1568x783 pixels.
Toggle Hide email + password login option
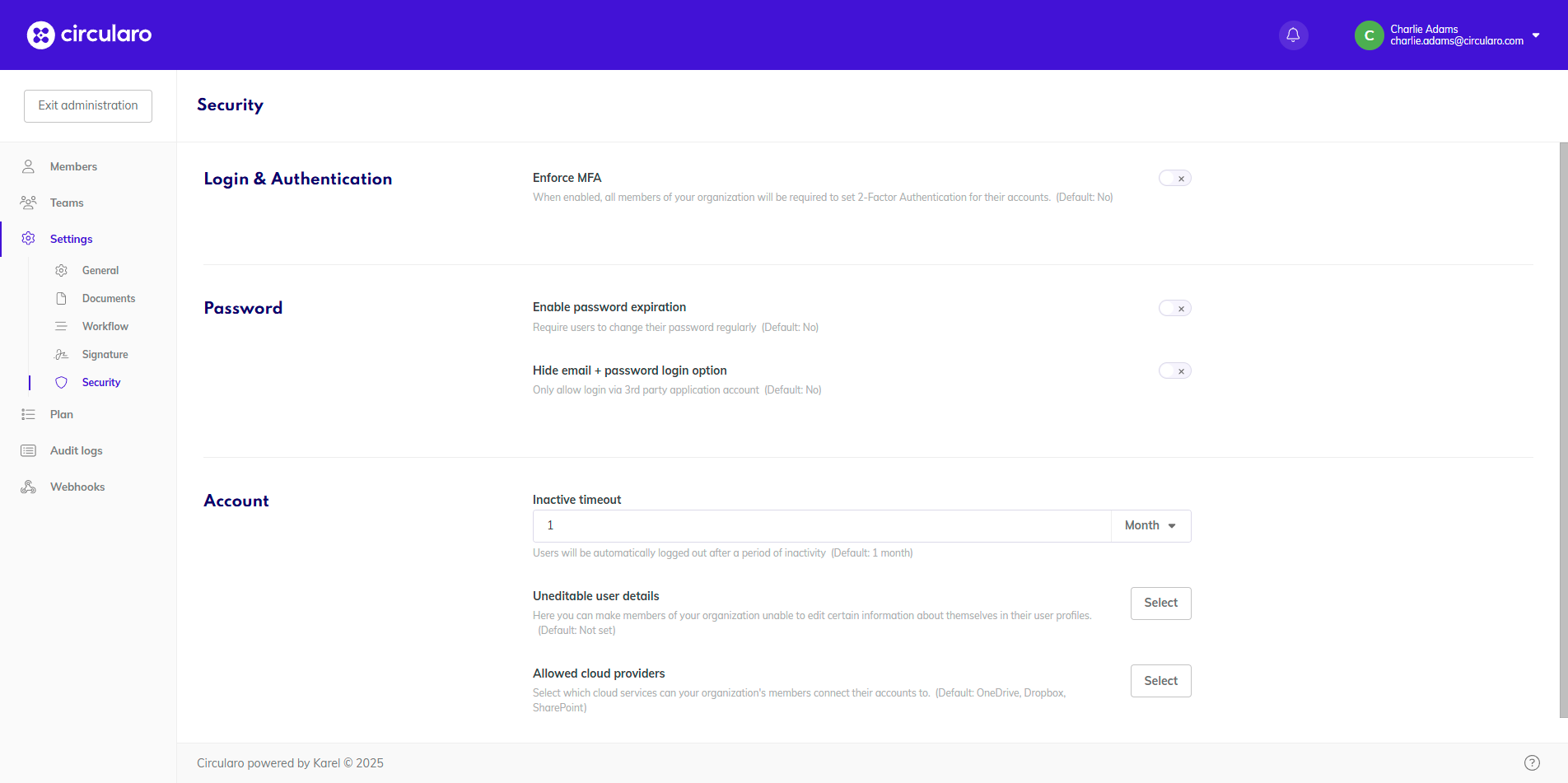click(1174, 371)
